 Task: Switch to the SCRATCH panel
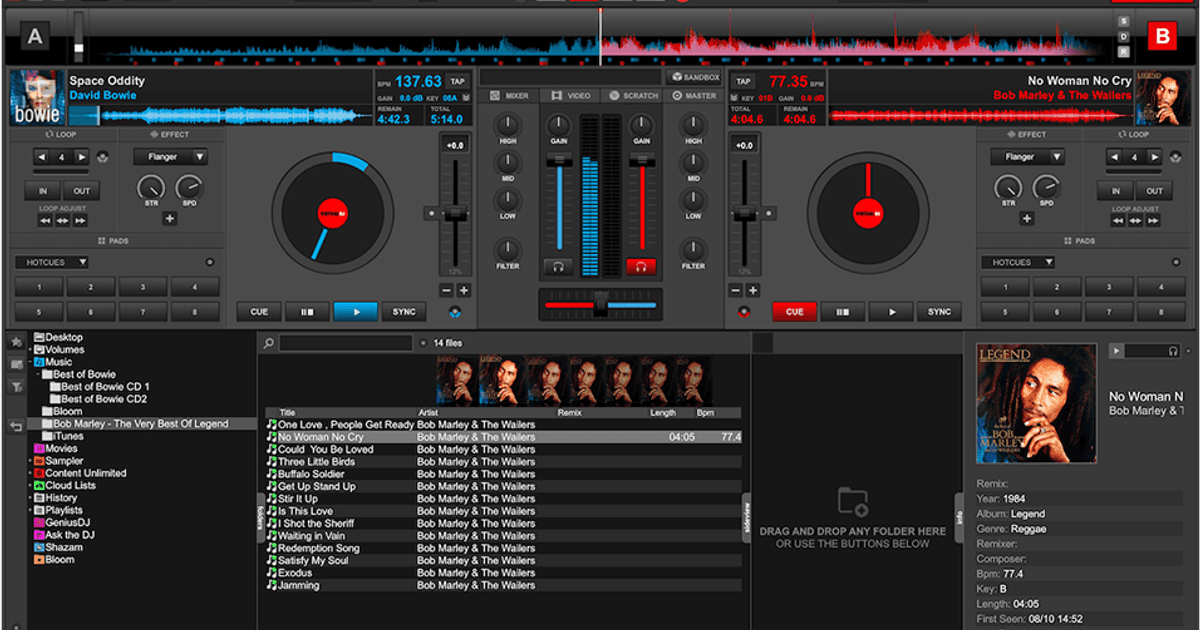pos(632,95)
